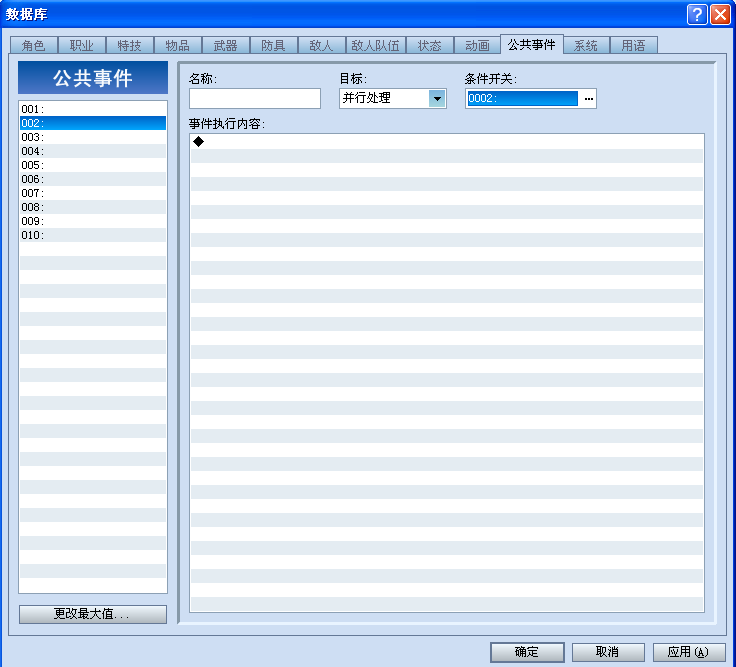The image size is (736, 667).
Task: Open the 目标 dropdown showing 并行处理
Action: pos(393,99)
